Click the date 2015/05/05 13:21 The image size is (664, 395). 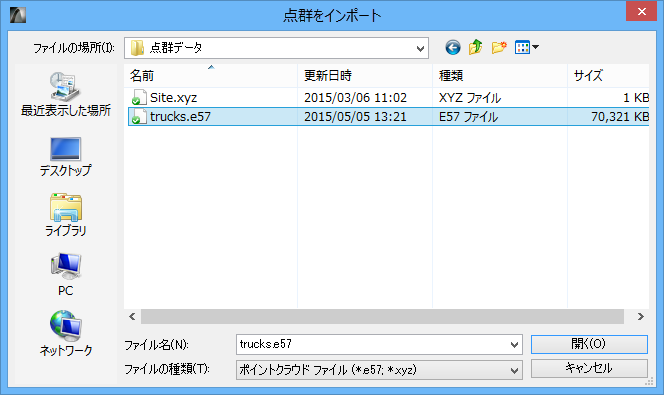click(355, 116)
